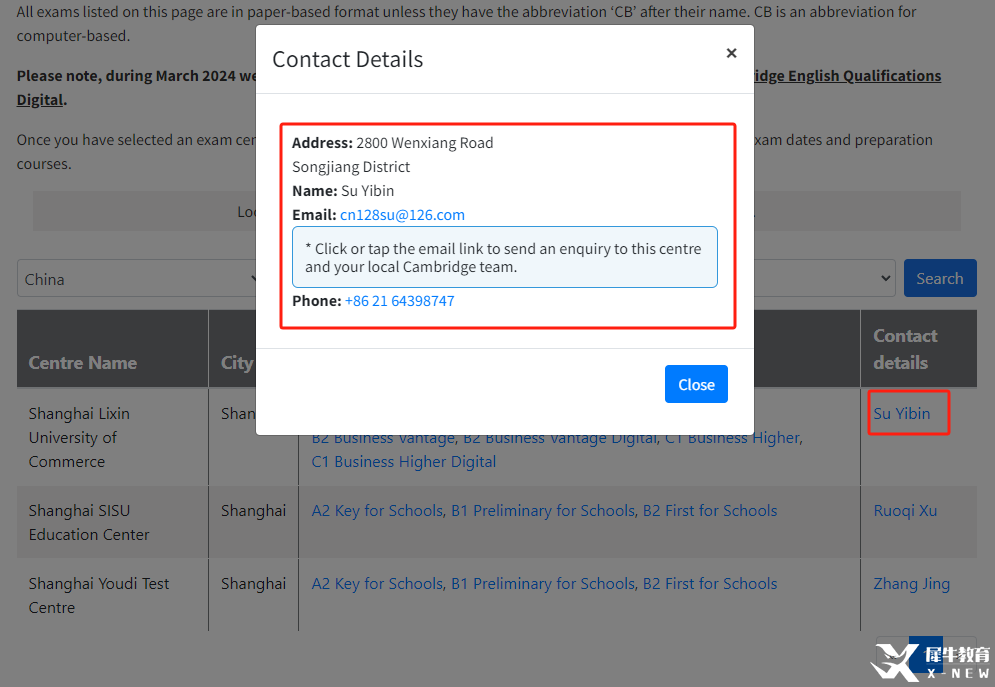Image resolution: width=995 pixels, height=687 pixels.
Task: Click the Centre Name column header
Action: click(82, 363)
